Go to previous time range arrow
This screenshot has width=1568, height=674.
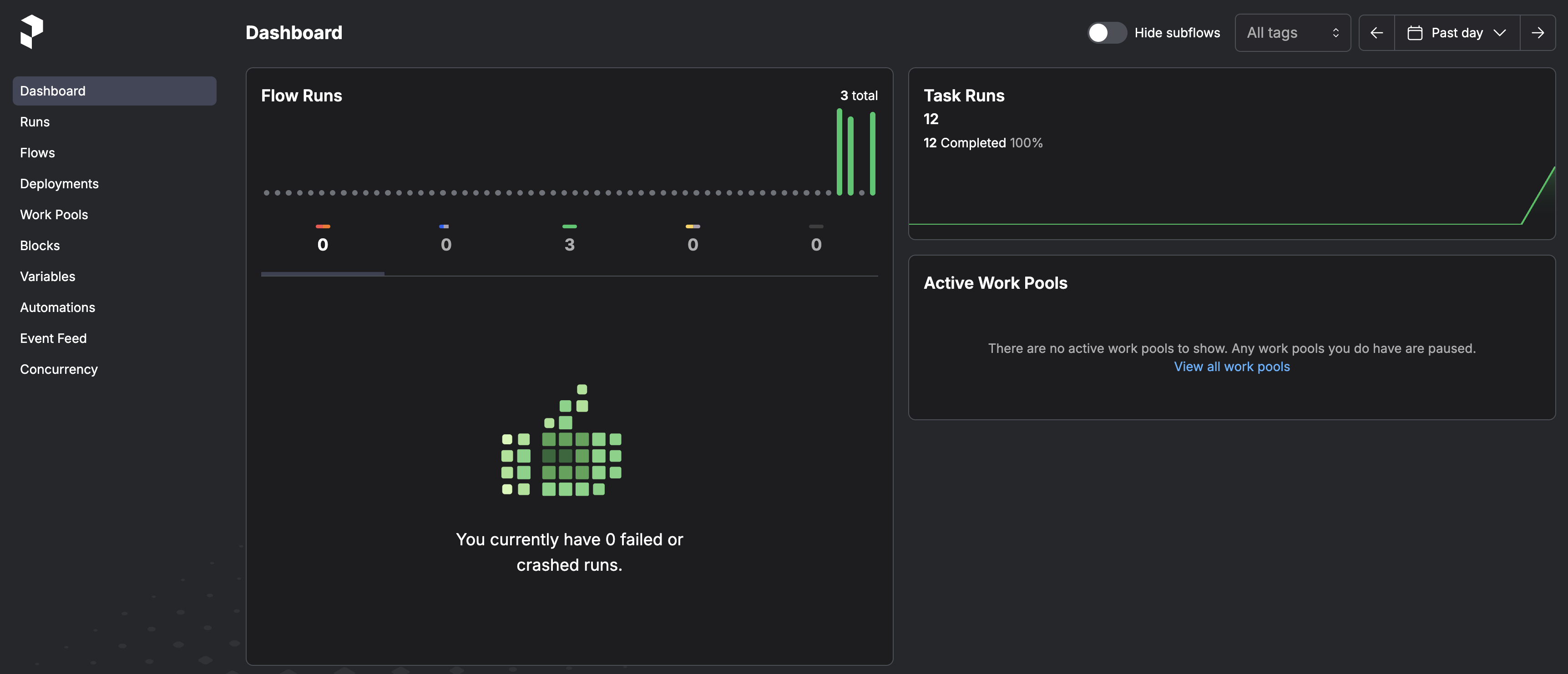pos(1376,33)
